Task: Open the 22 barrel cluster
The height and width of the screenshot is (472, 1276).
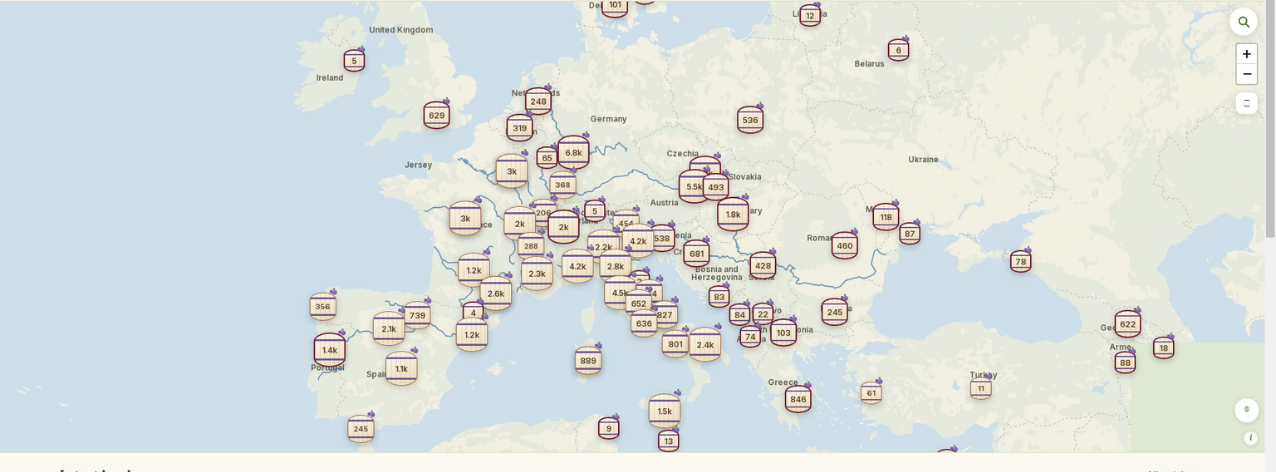Action: 762,314
